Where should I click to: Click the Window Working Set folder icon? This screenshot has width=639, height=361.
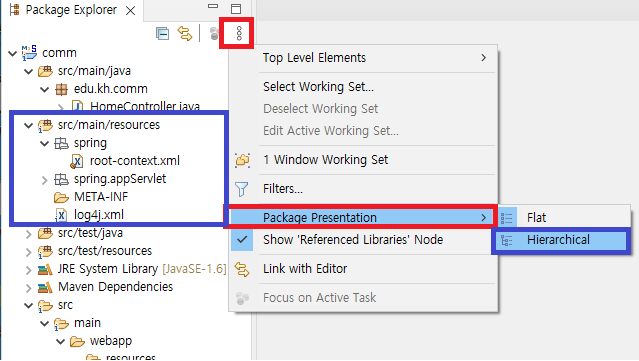click(x=242, y=160)
